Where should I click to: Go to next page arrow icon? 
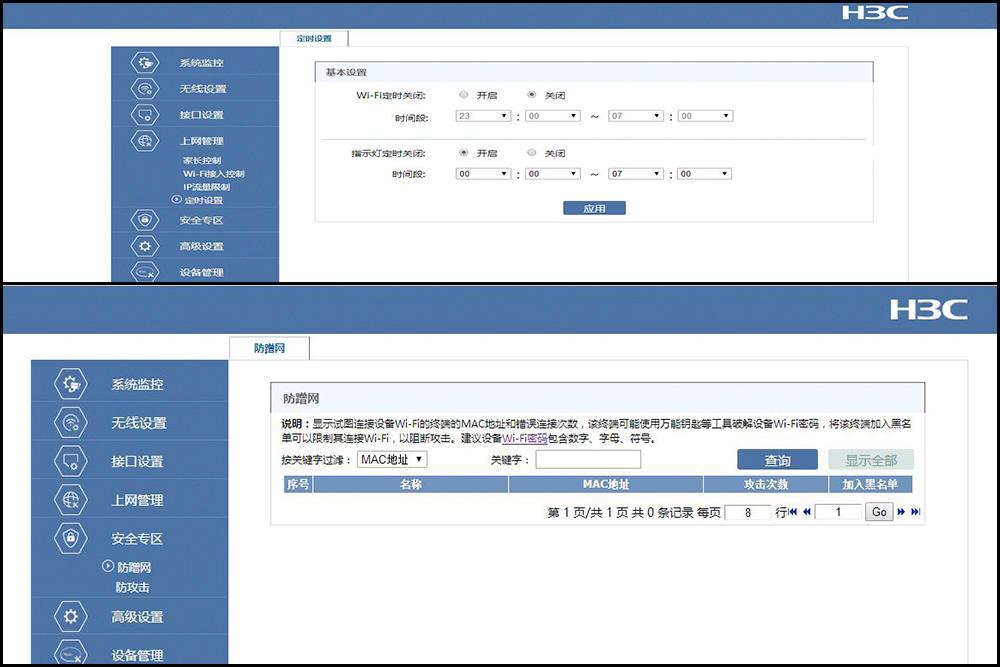pyautogui.click(x=901, y=511)
